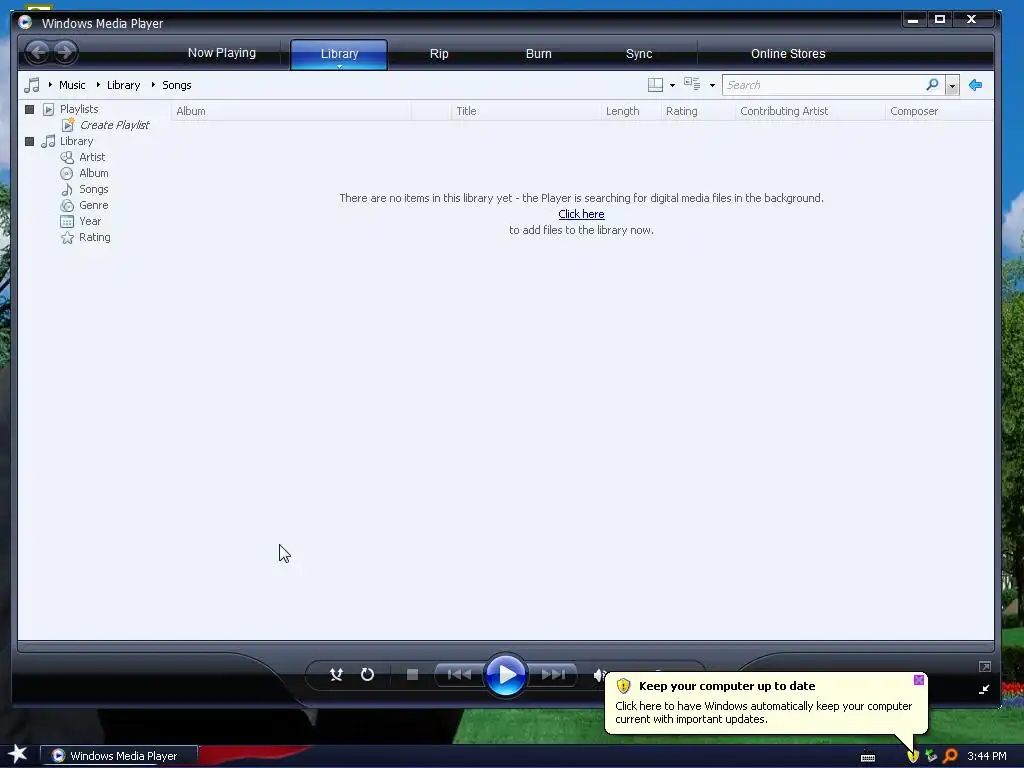The height and width of the screenshot is (768, 1024).
Task: Select Genre in the library tree
Action: (93, 205)
